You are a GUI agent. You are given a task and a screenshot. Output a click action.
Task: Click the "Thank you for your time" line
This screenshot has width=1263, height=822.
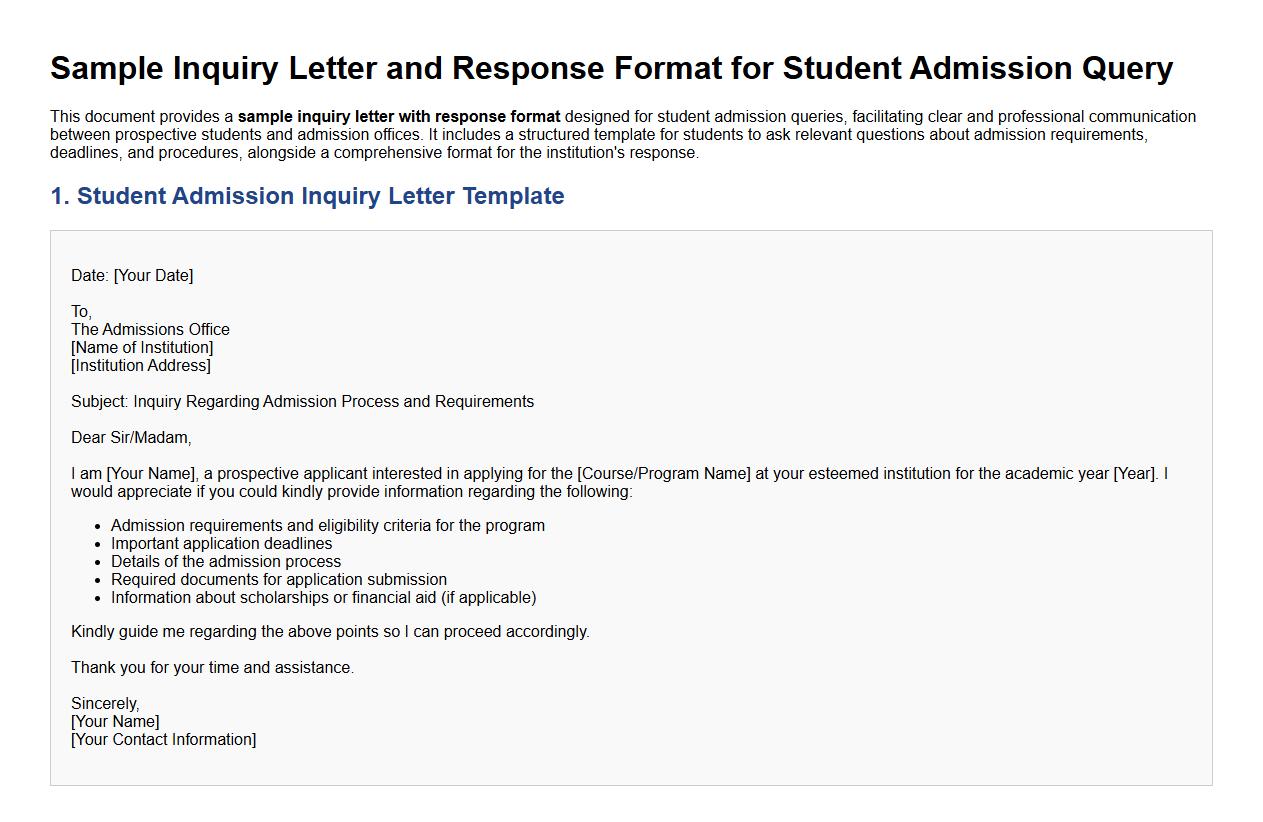(212, 668)
